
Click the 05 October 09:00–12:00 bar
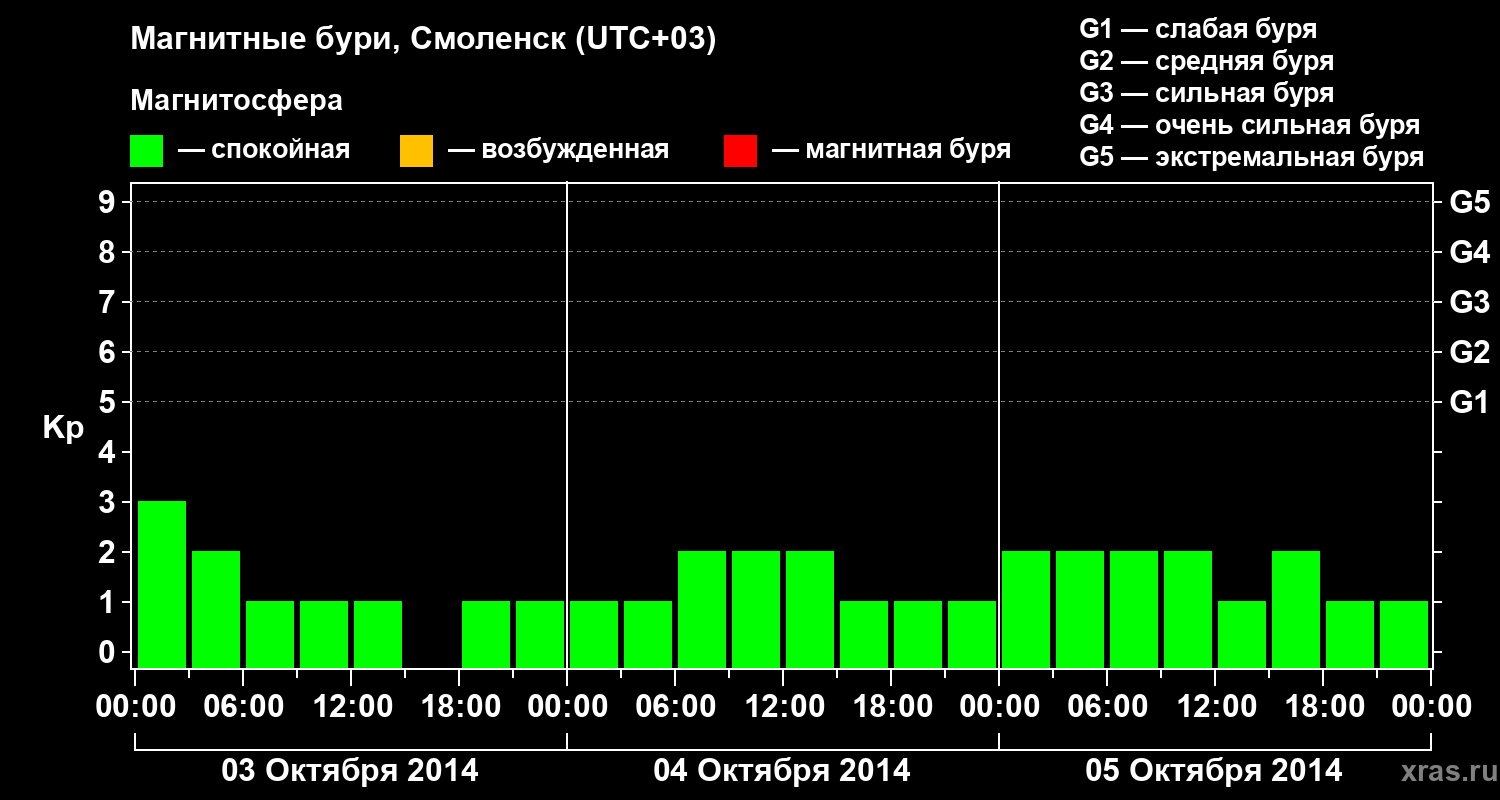1188,609
